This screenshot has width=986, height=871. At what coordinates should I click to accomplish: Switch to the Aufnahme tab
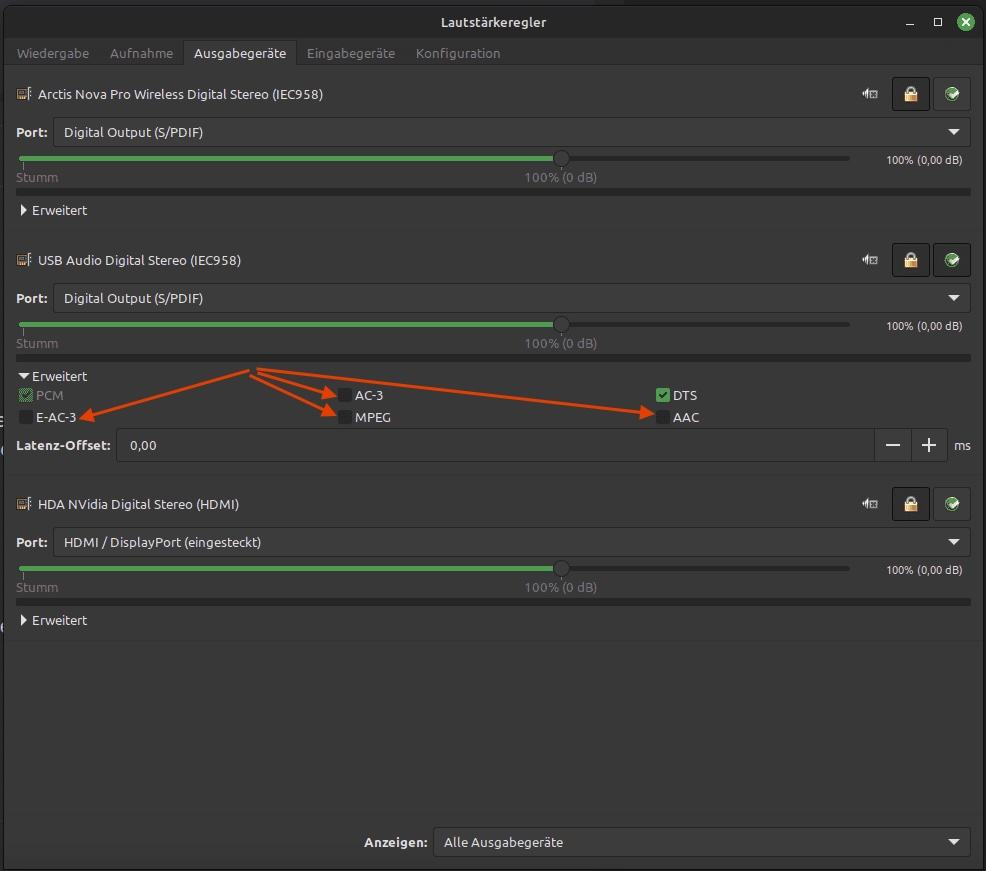click(x=141, y=53)
